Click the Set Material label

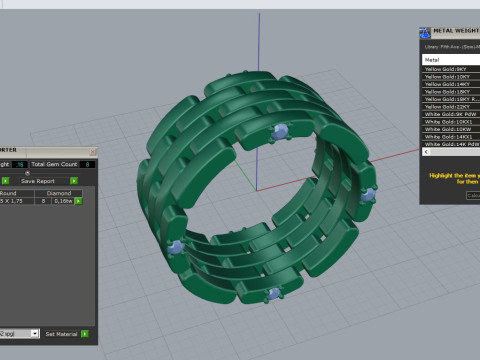click(61, 334)
